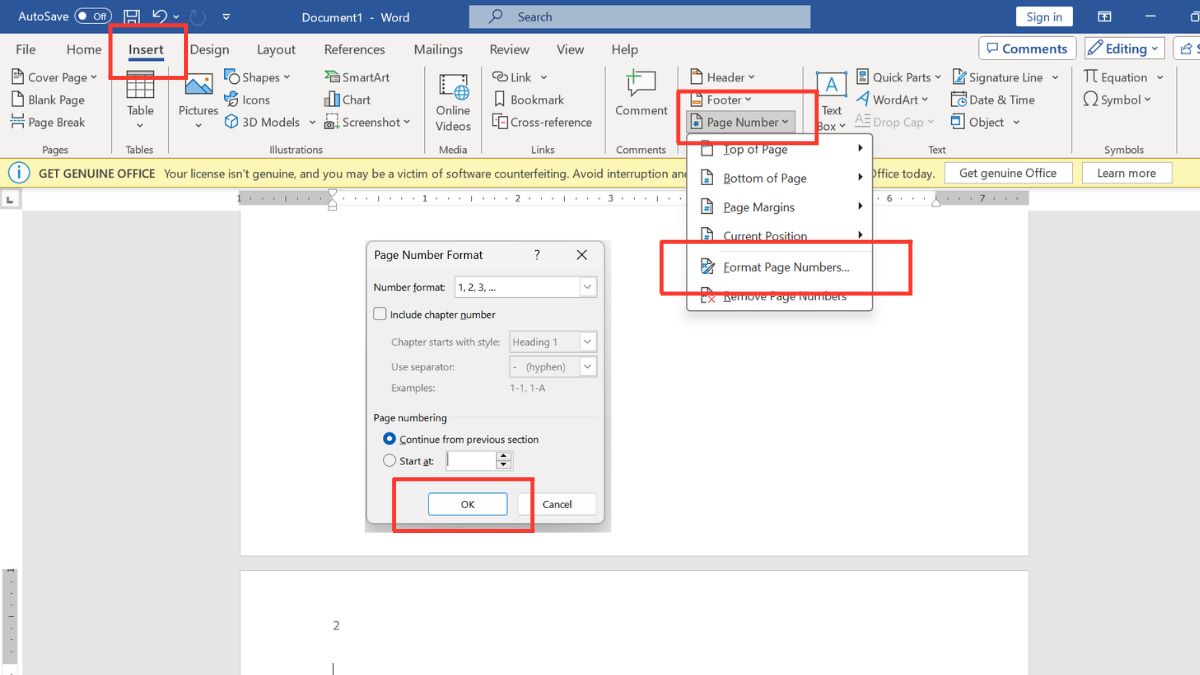The height and width of the screenshot is (675, 1200).
Task: Toggle the AutoSave switch
Action: click(93, 16)
